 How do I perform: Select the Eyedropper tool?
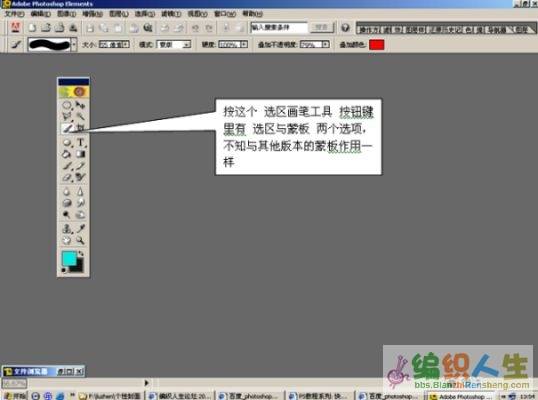80,228
